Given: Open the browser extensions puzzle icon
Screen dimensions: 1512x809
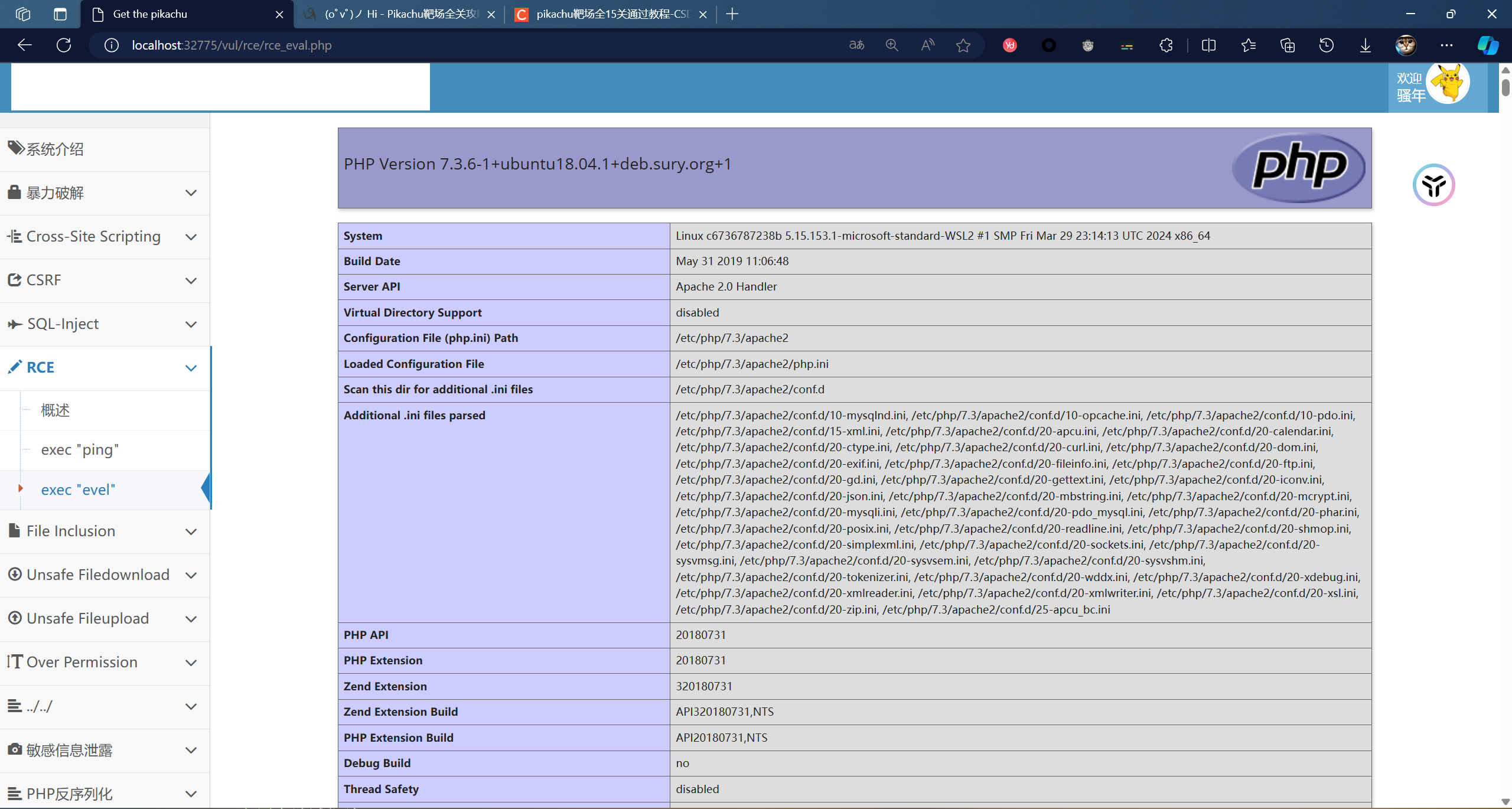Looking at the screenshot, I should click(x=1166, y=45).
